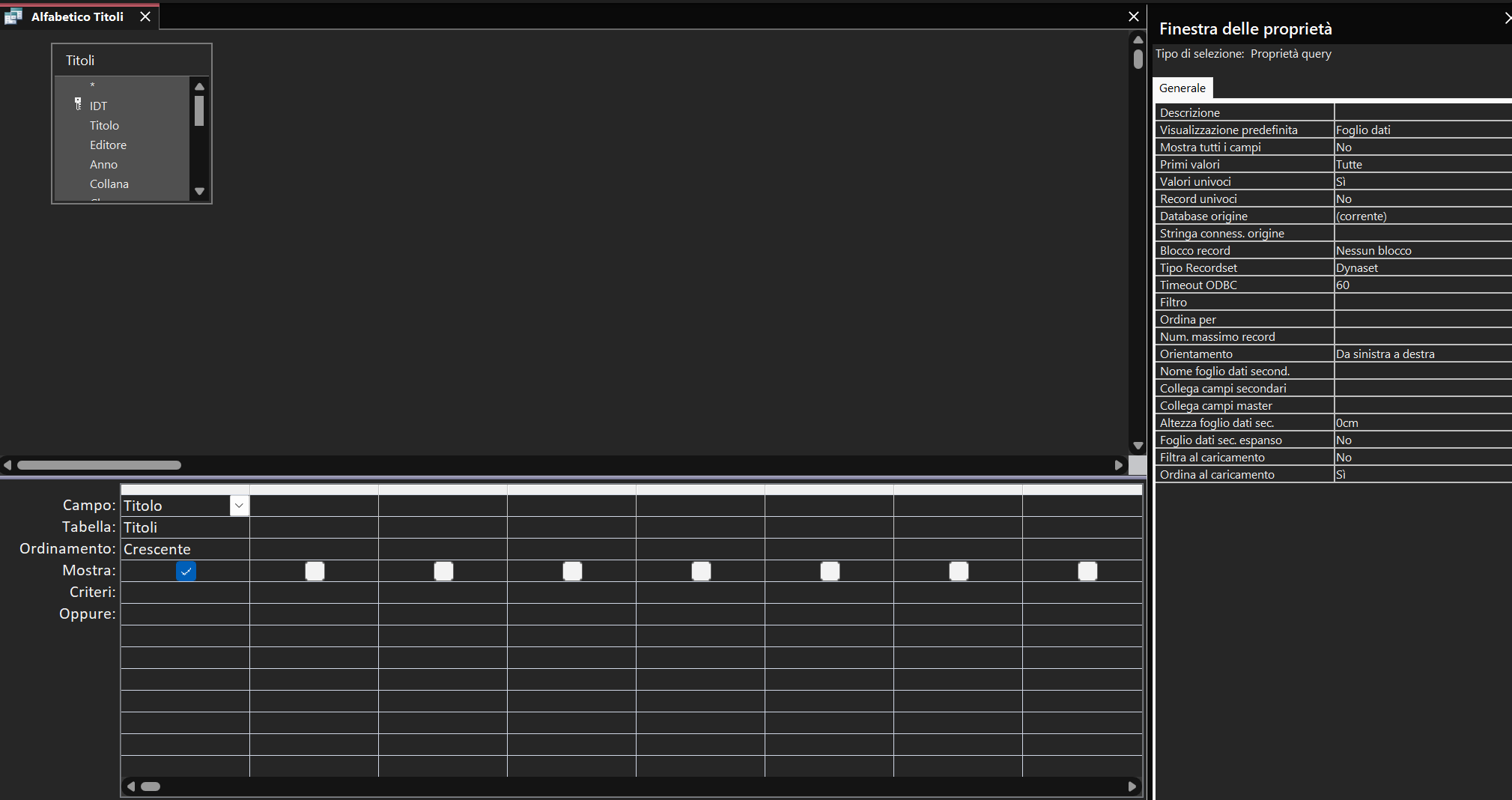Click table pane scroll down arrow
This screenshot has height=800, width=1512.
[1138, 446]
